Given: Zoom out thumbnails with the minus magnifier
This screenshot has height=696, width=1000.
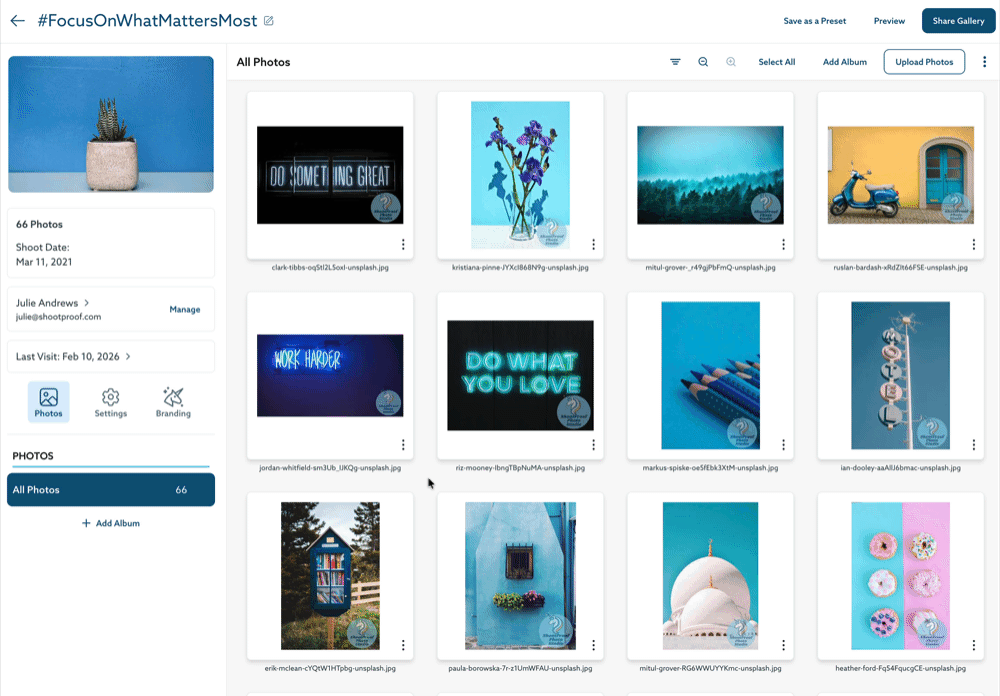Looking at the screenshot, I should click(x=703, y=62).
